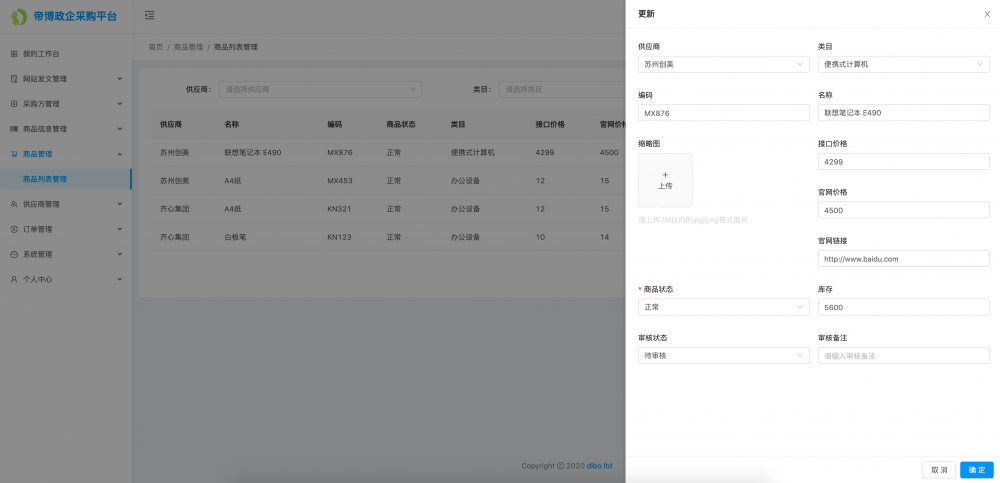Expand the 系统管理 menu chevron
Viewport: 1000px width, 483px height.
pyautogui.click(x=120, y=254)
